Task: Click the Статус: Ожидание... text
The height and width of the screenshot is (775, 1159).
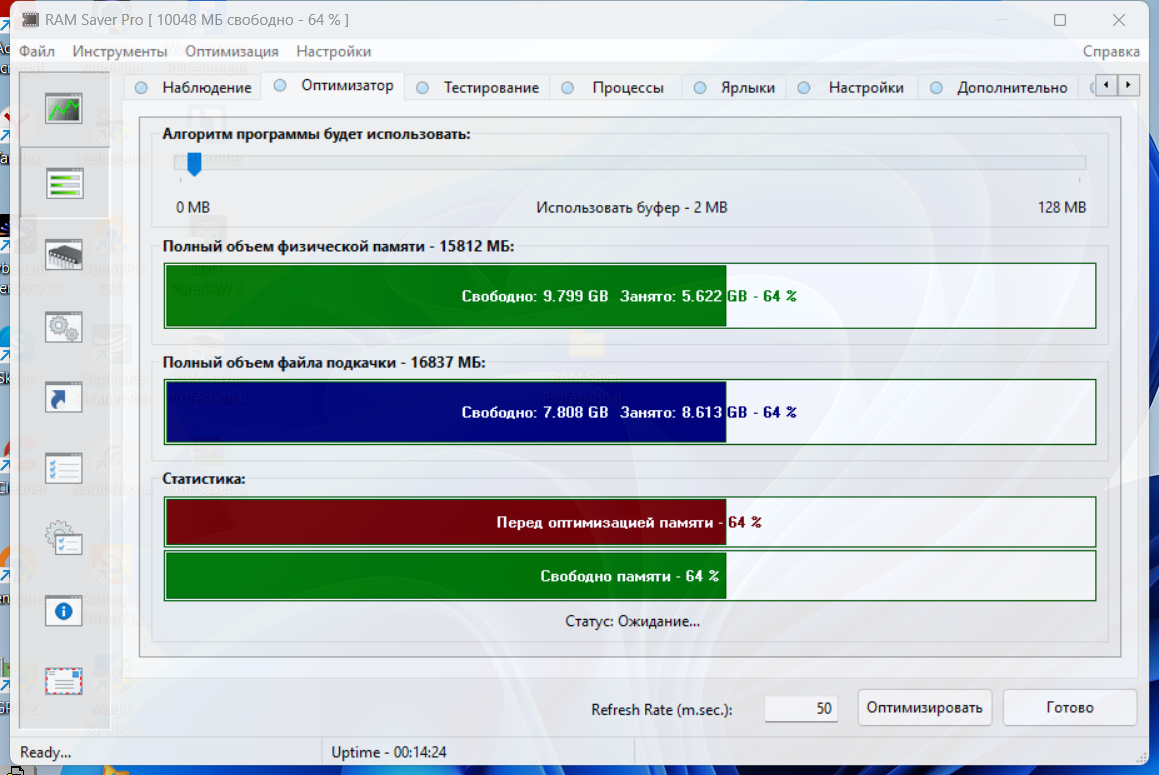Action: pos(632,621)
